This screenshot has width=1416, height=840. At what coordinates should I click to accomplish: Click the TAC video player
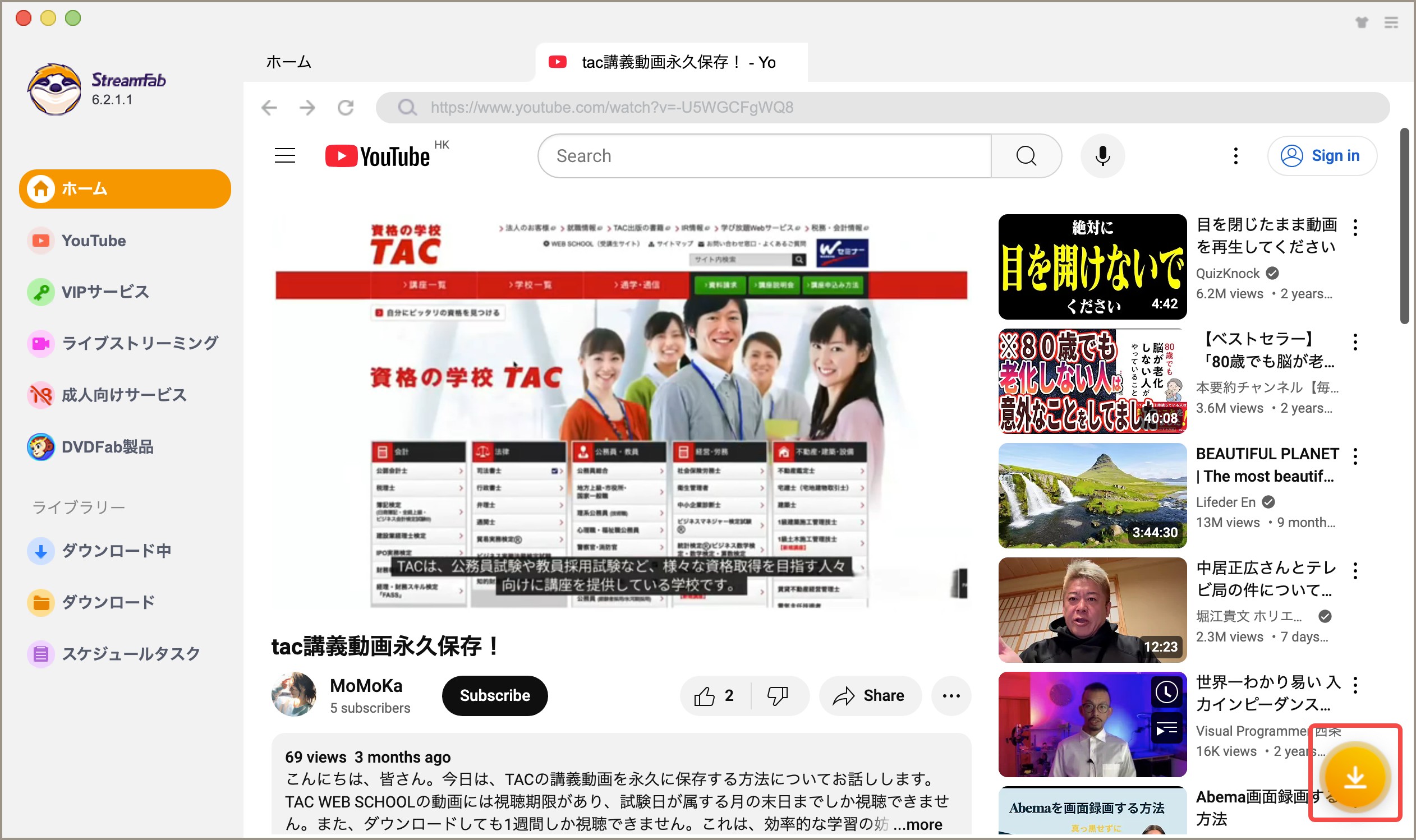point(621,412)
